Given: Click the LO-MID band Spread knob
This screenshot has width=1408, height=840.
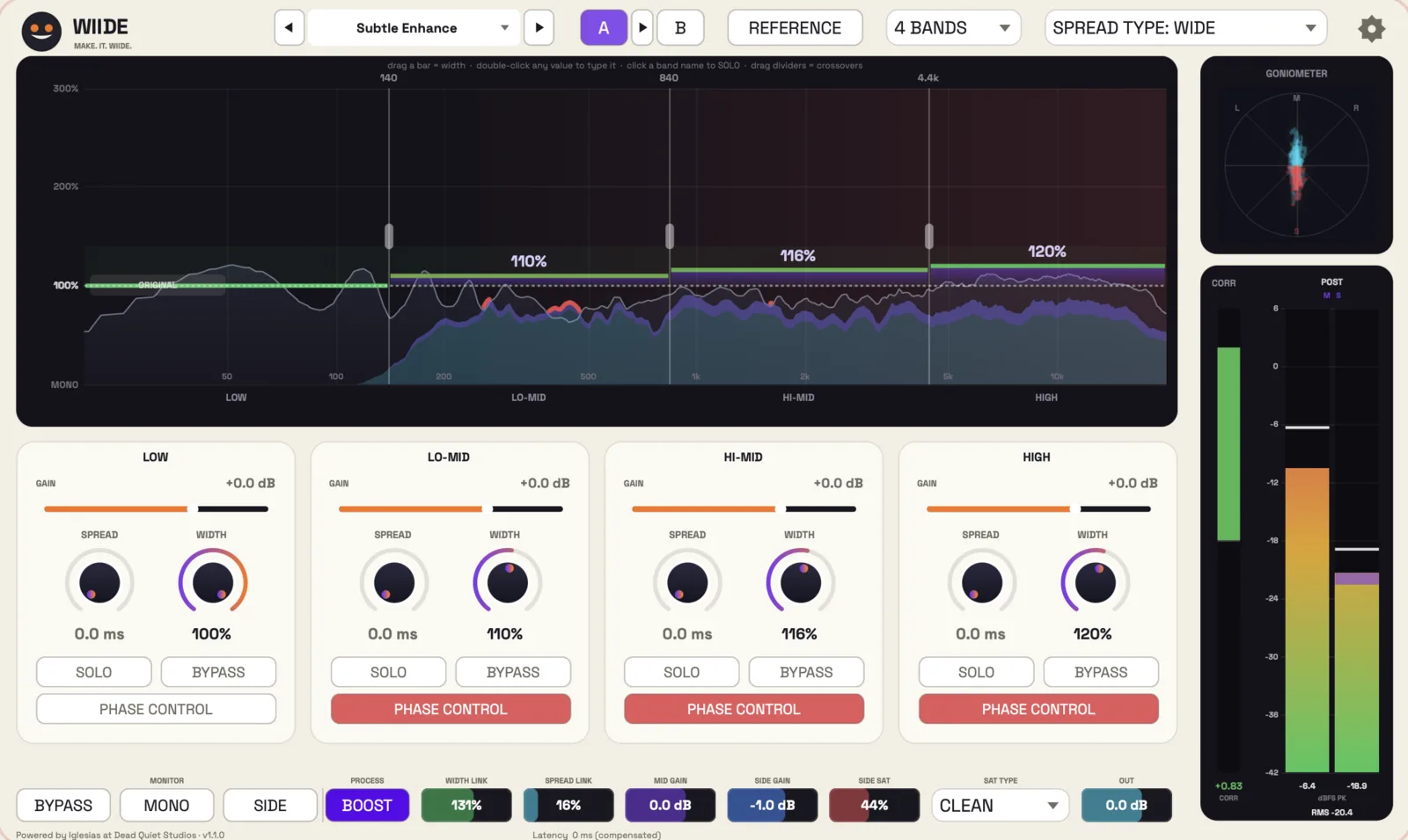Looking at the screenshot, I should [393, 582].
